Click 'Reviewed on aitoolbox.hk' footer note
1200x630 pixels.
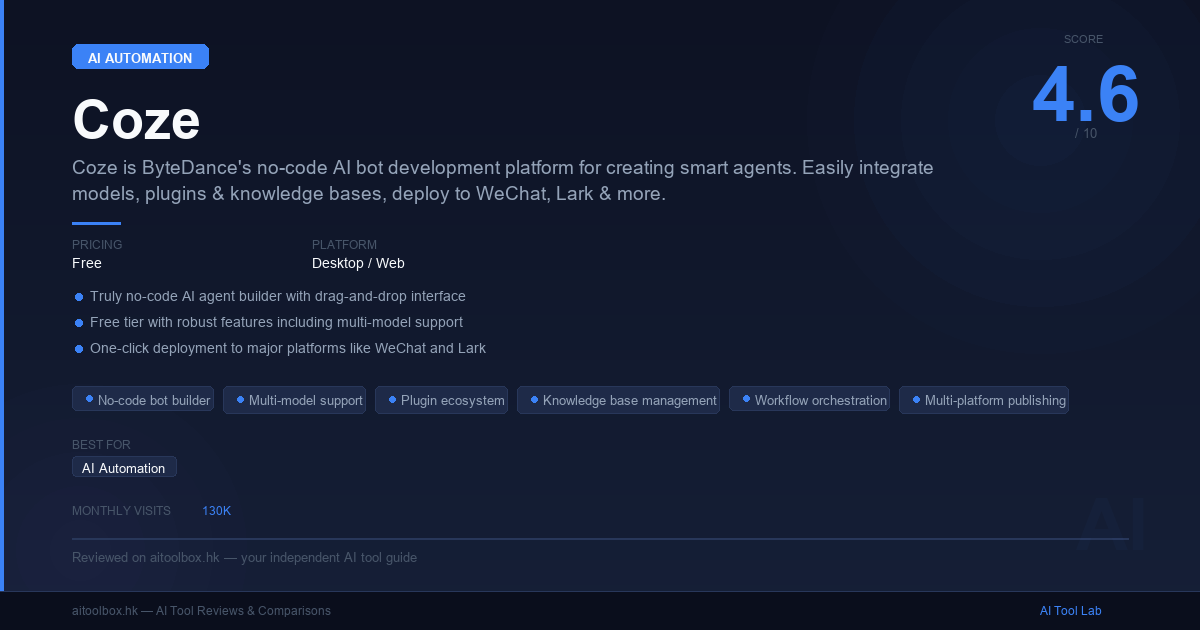(x=244, y=558)
